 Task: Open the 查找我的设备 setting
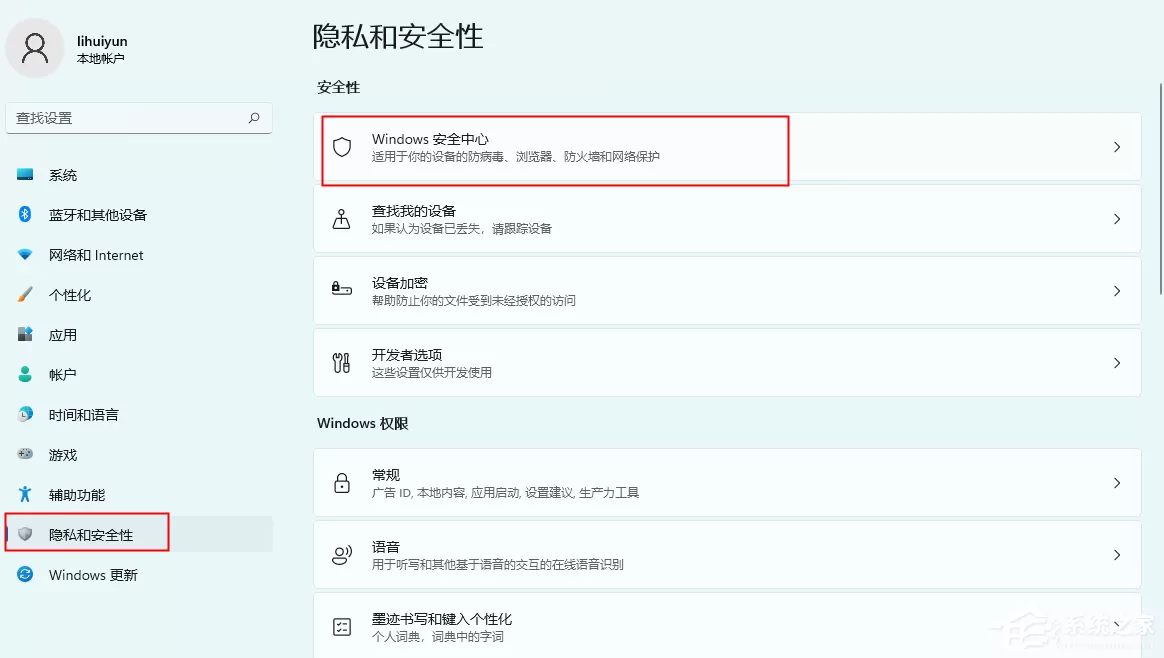coord(727,219)
